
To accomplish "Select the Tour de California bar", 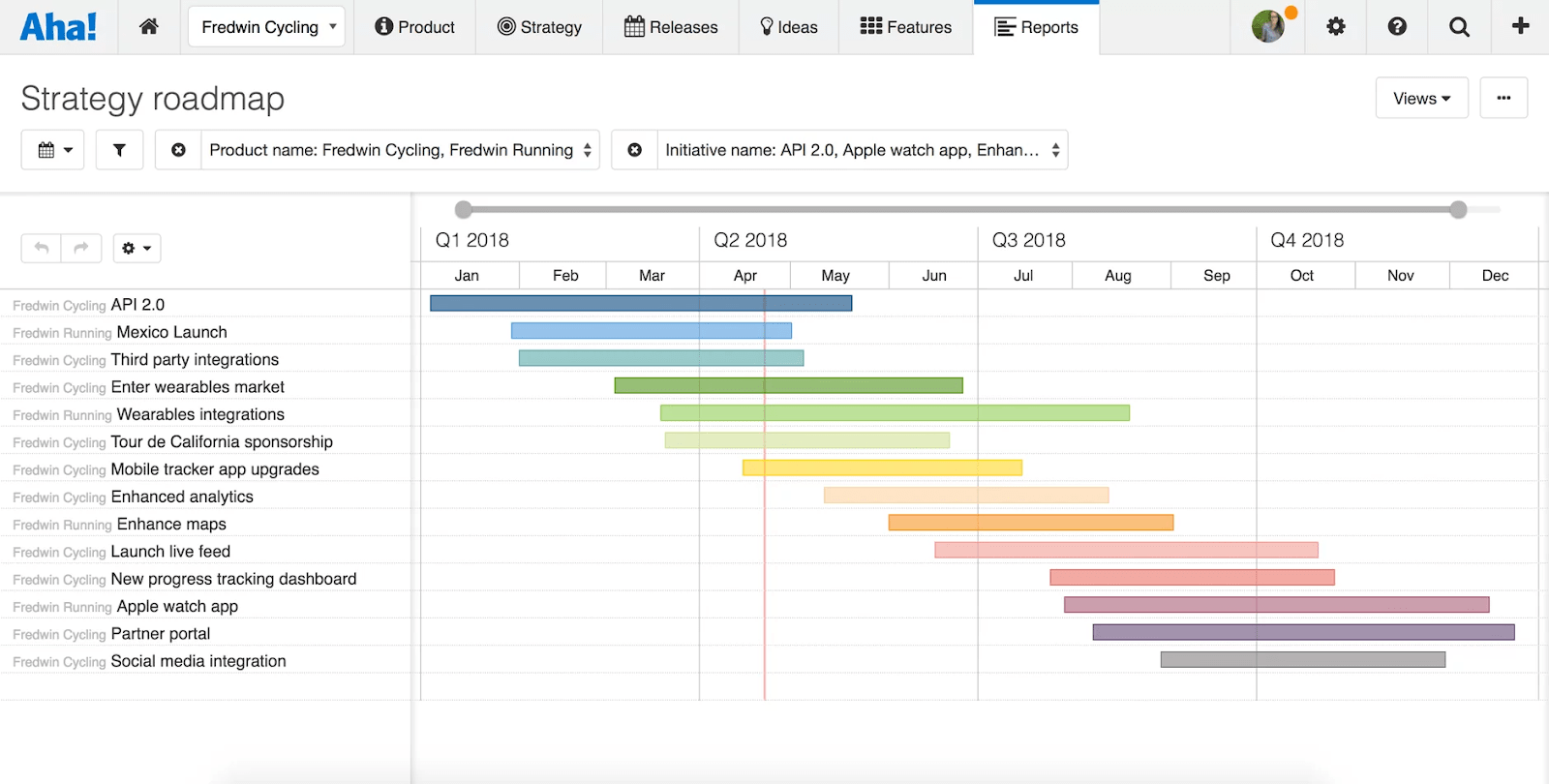I will click(x=807, y=440).
